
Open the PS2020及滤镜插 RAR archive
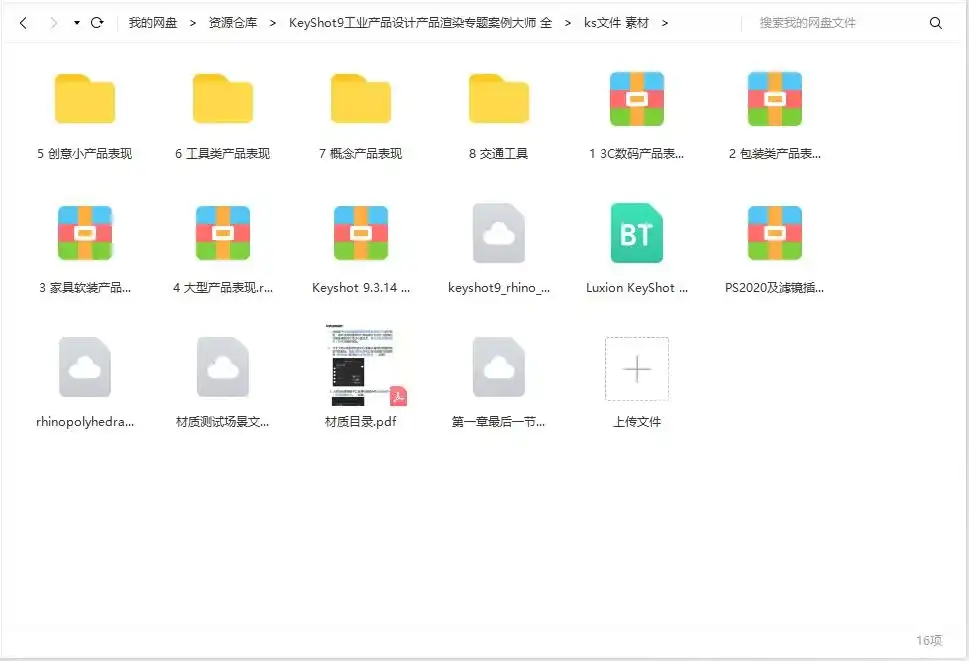[774, 232]
